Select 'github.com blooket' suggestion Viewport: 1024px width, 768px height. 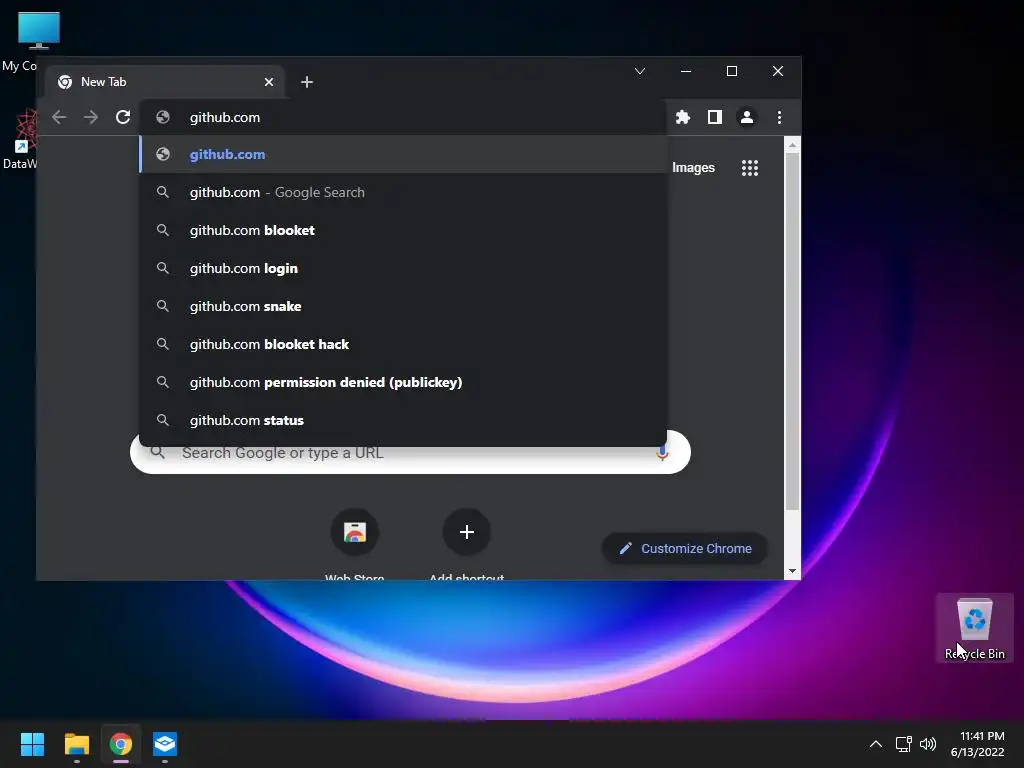403,230
